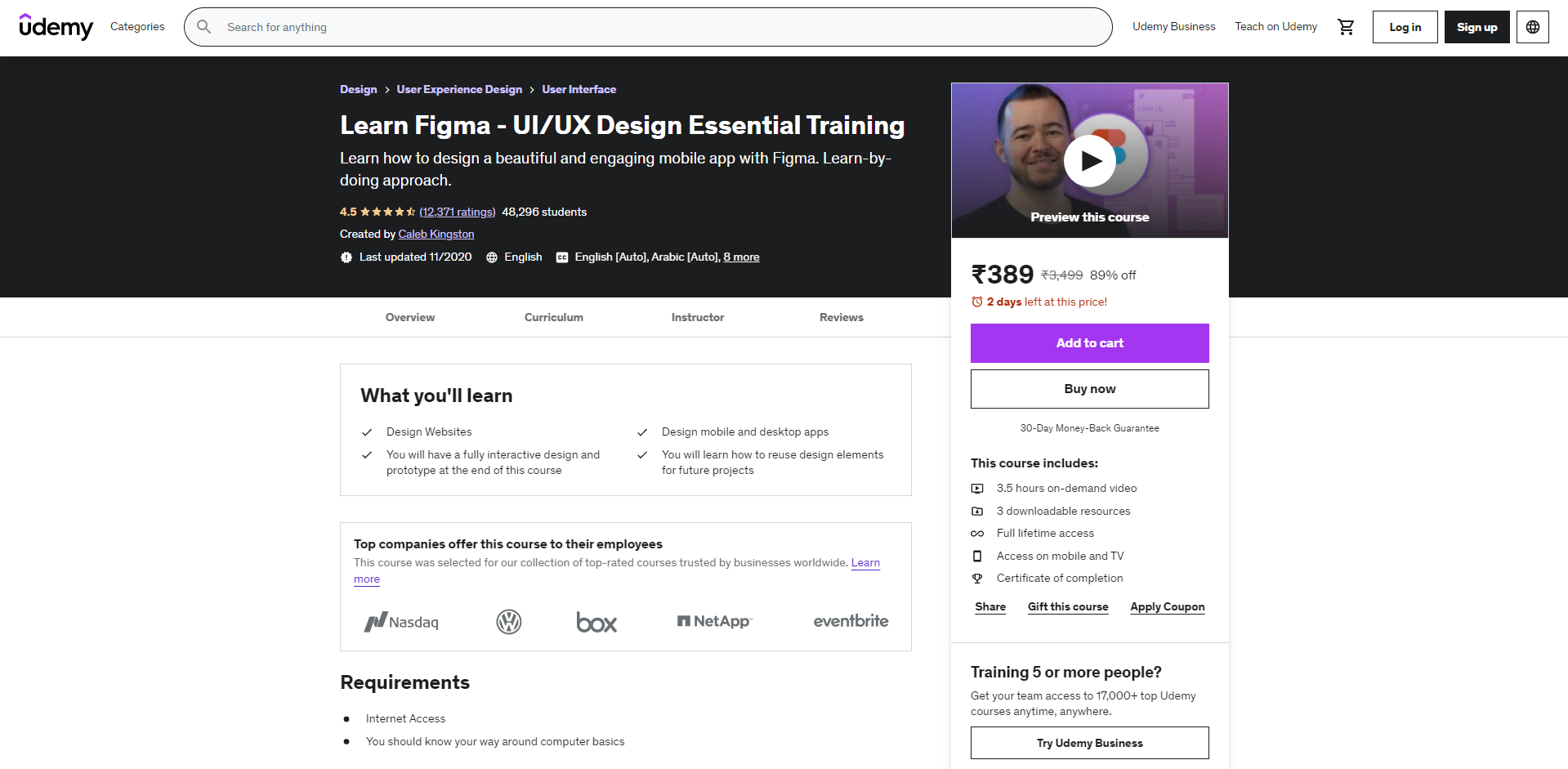Image resolution: width=1568 pixels, height=769 pixels.
Task: Click the Design Websites checkmark
Action: tap(367, 432)
